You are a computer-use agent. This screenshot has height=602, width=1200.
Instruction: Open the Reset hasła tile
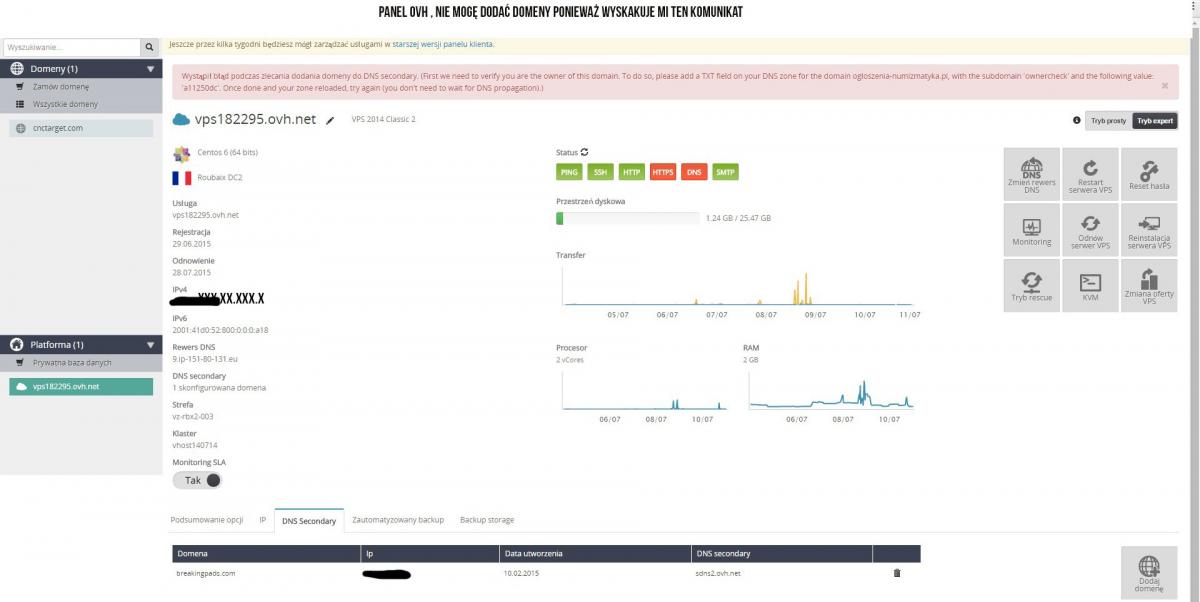[1149, 175]
